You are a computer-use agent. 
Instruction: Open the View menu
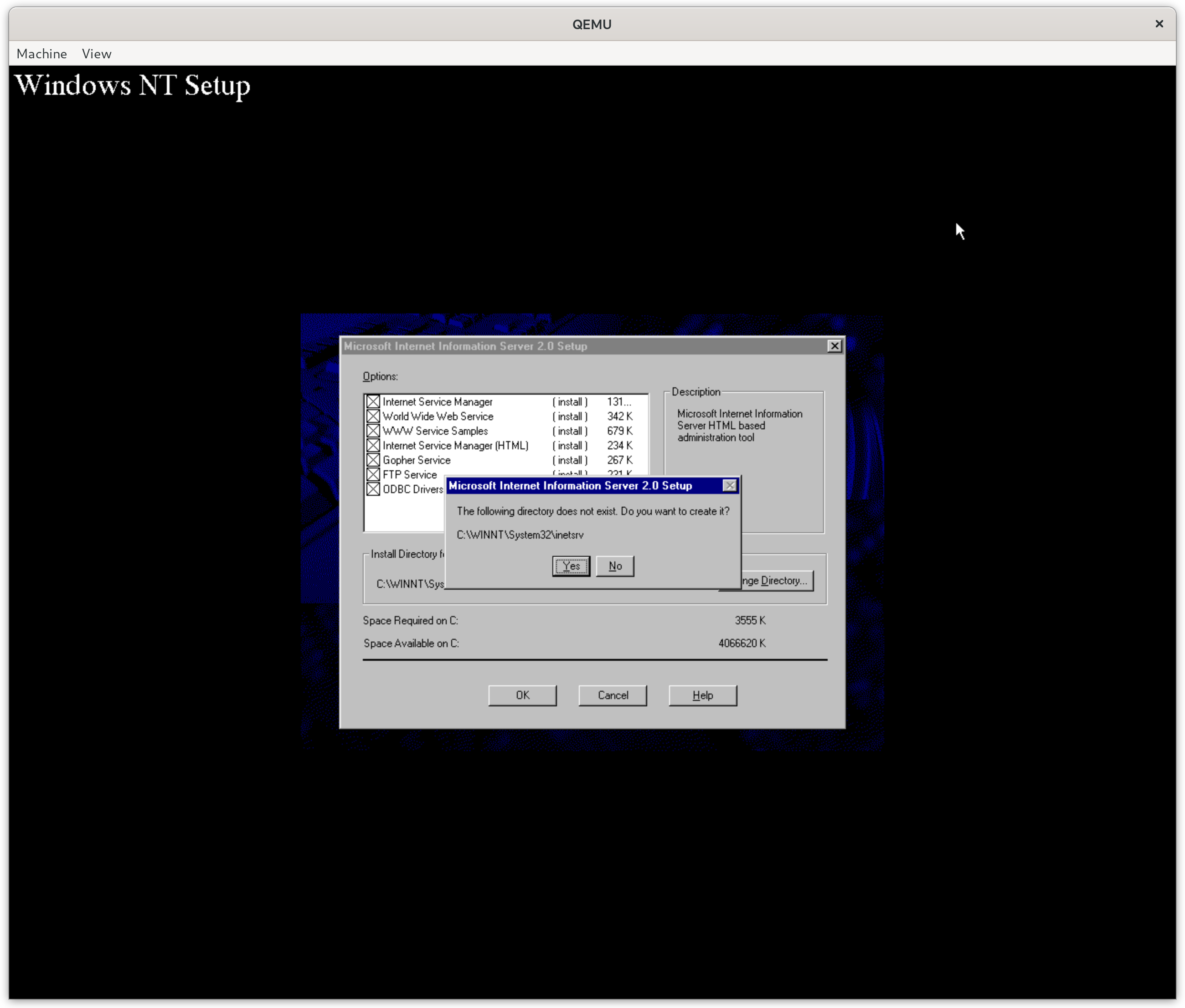pos(97,54)
